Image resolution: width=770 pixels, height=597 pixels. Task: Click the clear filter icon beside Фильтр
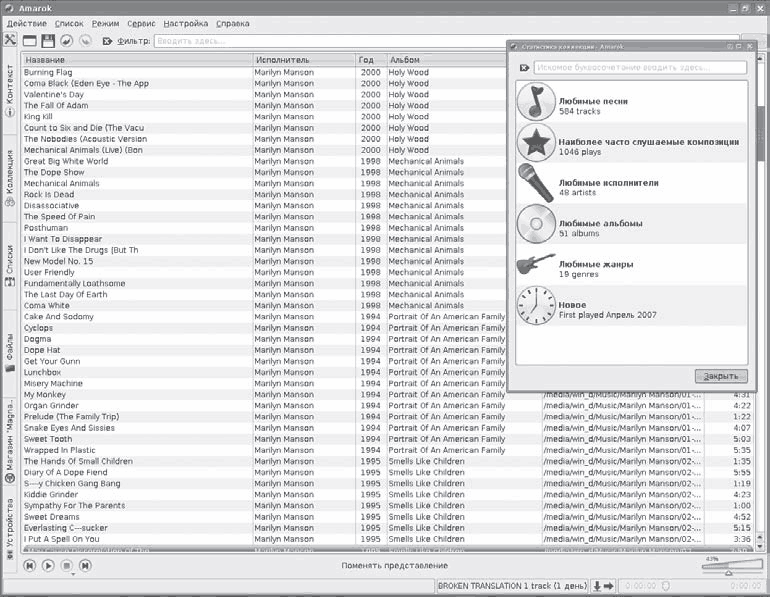click(107, 41)
